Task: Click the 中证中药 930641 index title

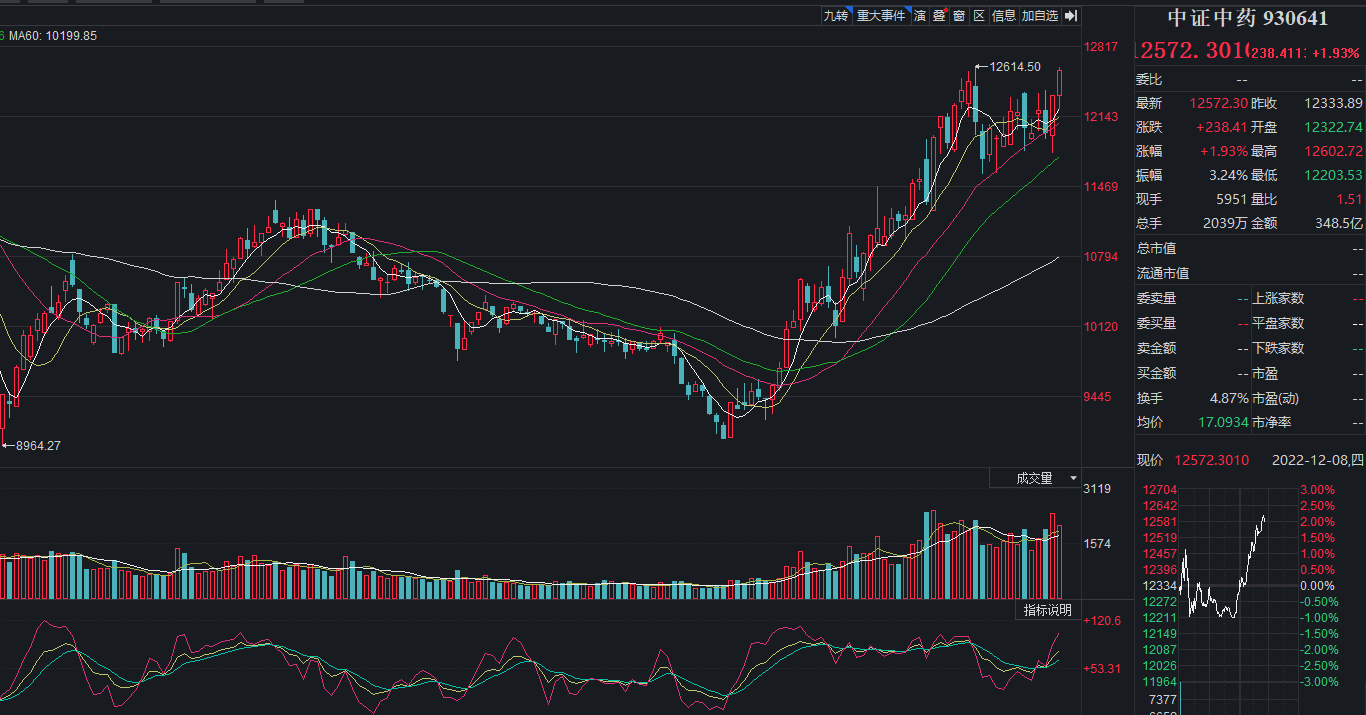Action: coord(1250,18)
